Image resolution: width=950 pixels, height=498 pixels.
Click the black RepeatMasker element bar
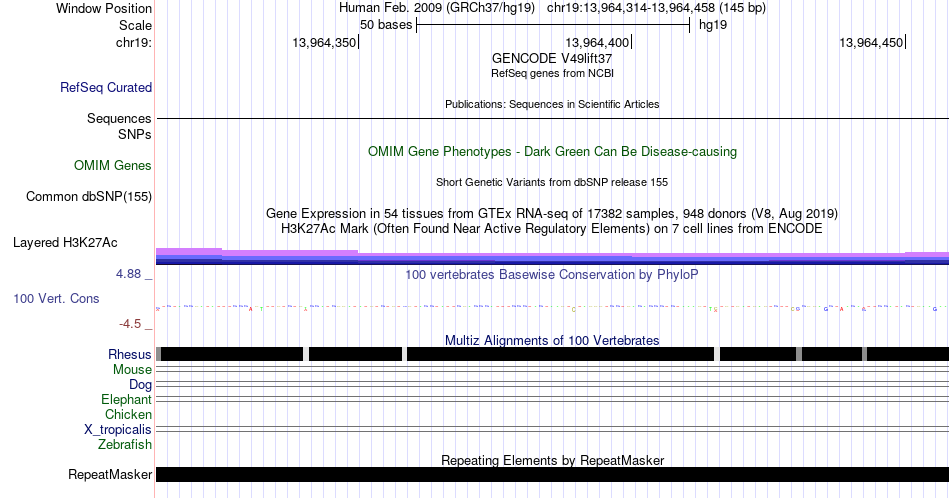point(553,474)
